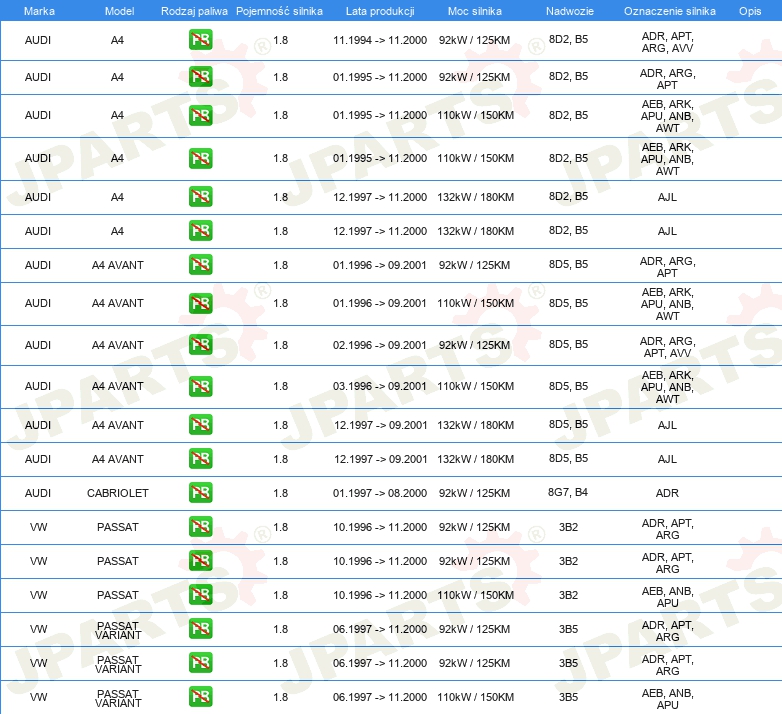Select 110kW / 150KM in PASSAT 3B2 row

click(x=475, y=595)
